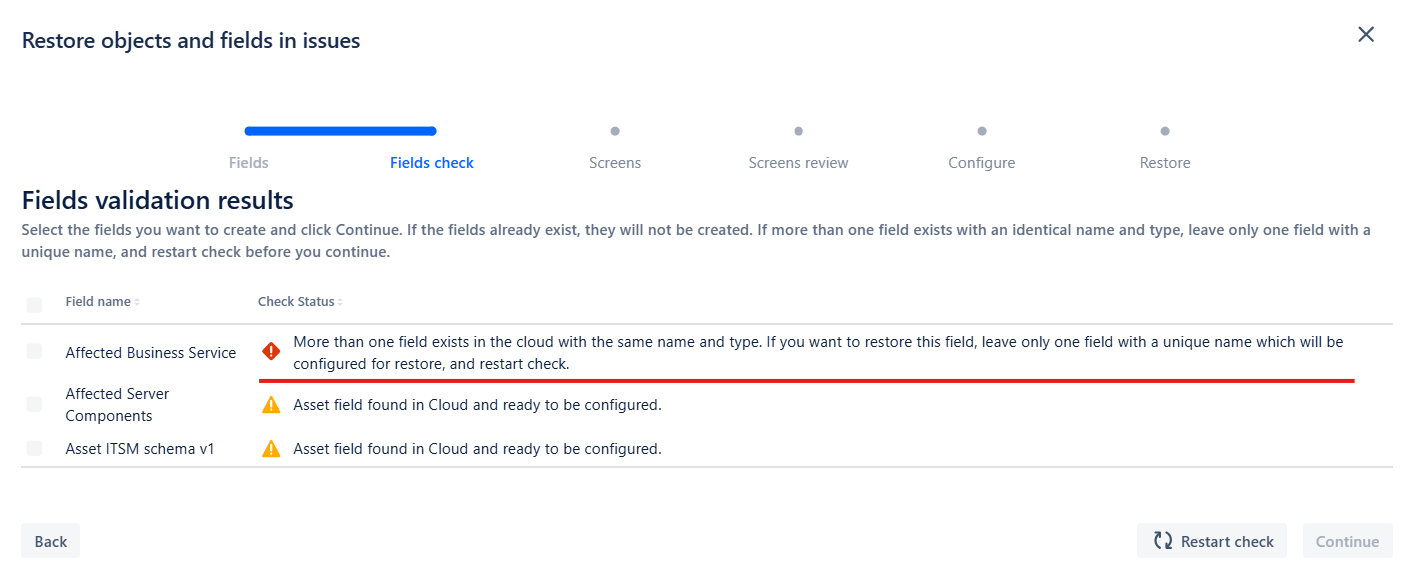Close the restore dialog with the X icon
The height and width of the screenshot is (578, 1411).
1366,35
